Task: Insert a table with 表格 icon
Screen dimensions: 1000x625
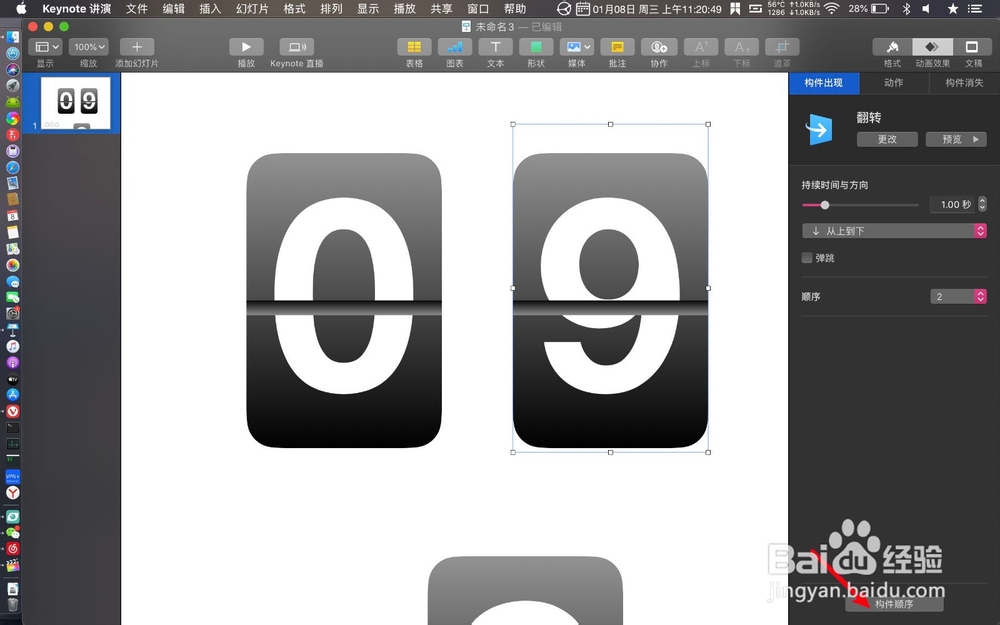Action: click(414, 47)
